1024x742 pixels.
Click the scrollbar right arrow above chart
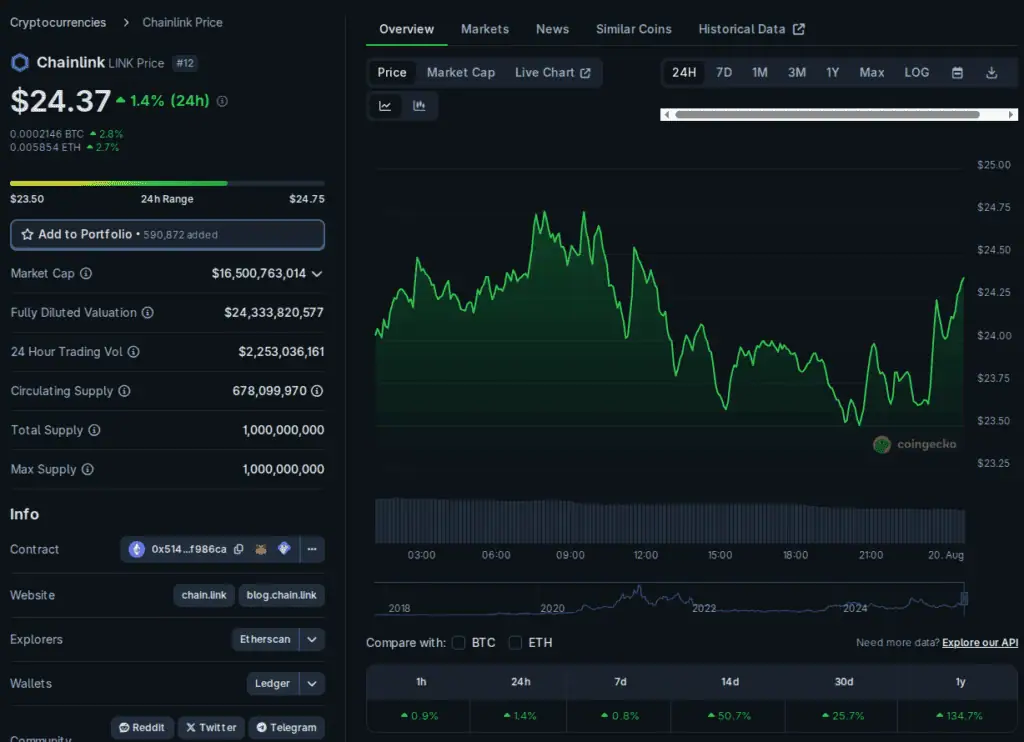[1011, 114]
